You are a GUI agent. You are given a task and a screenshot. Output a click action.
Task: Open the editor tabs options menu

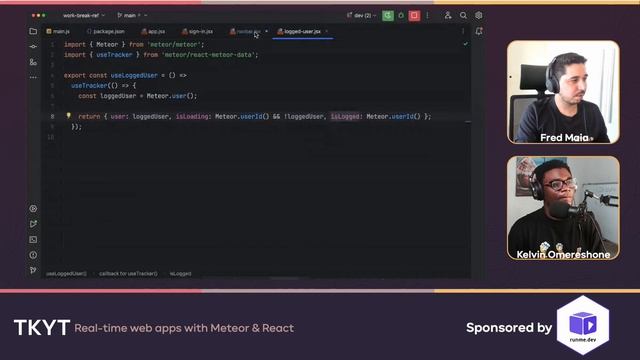pos(463,31)
